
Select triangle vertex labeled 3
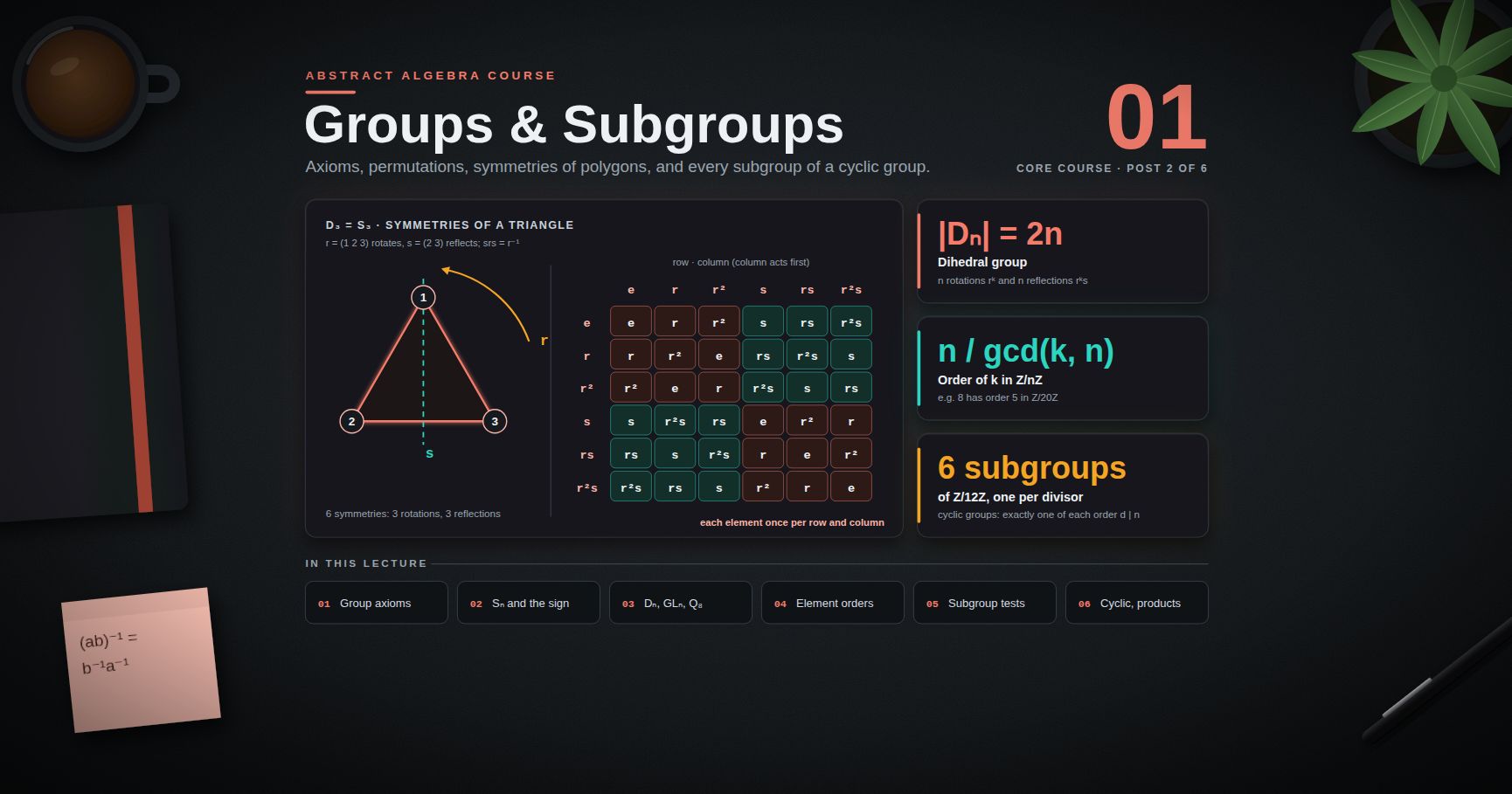click(x=495, y=421)
